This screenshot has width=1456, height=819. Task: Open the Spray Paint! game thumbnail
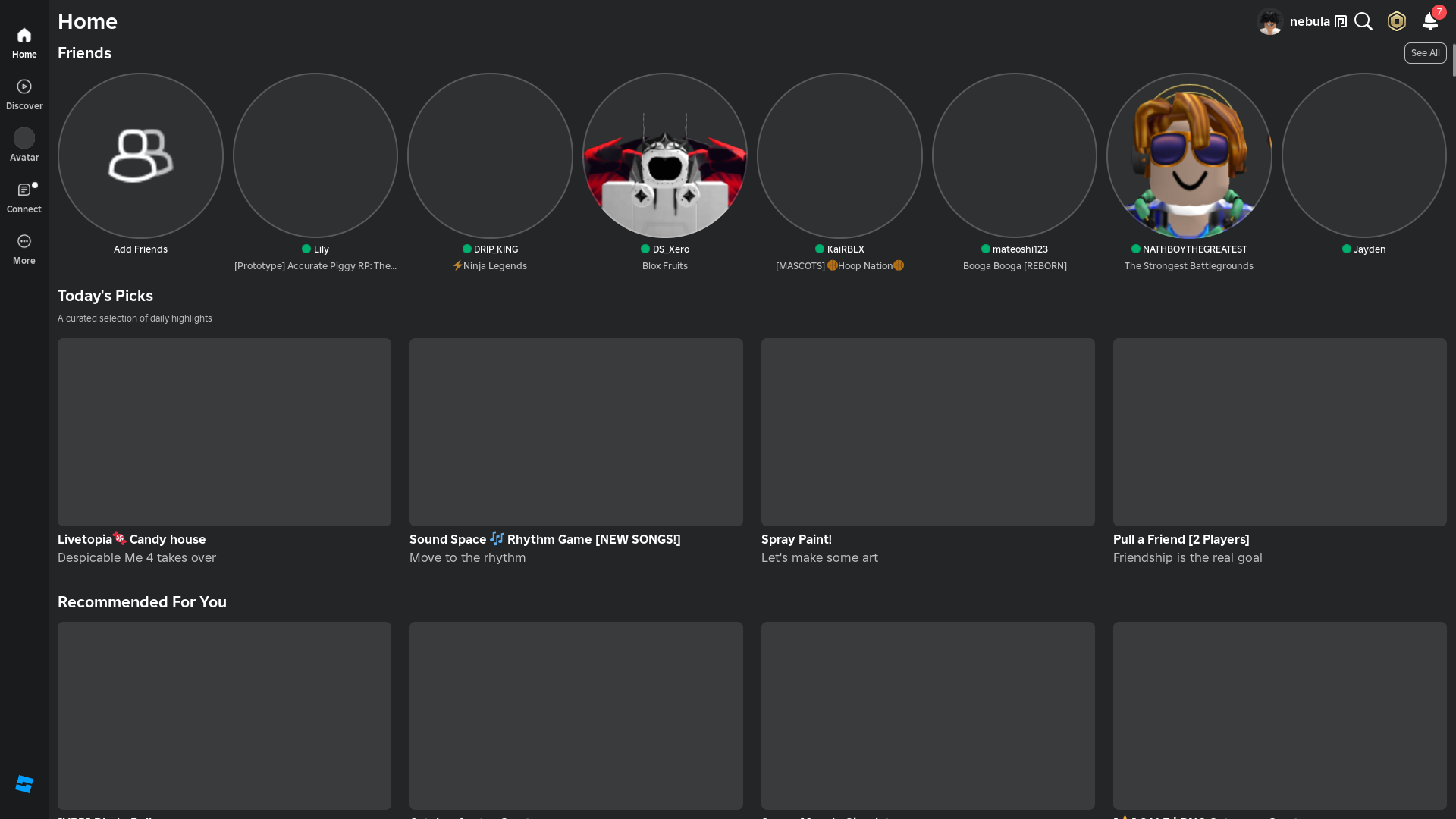click(928, 432)
